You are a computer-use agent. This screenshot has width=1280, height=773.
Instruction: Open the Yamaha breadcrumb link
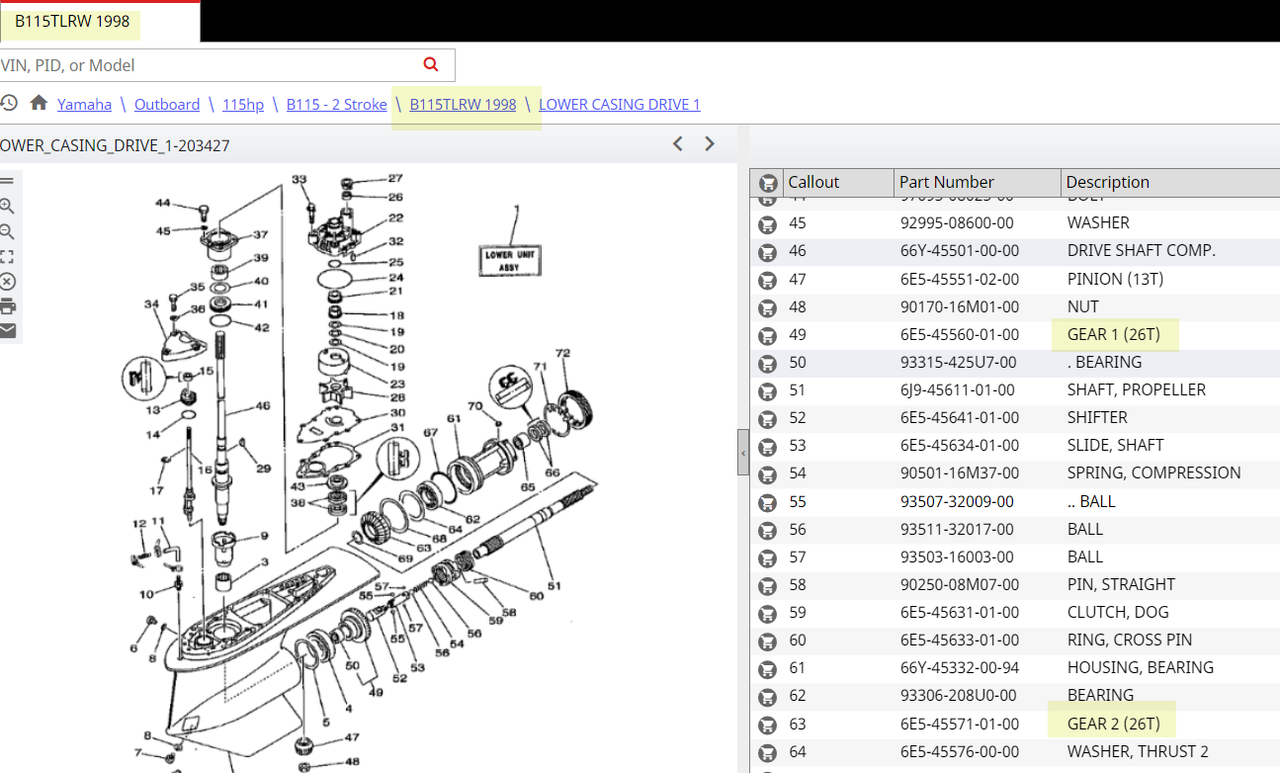84,104
